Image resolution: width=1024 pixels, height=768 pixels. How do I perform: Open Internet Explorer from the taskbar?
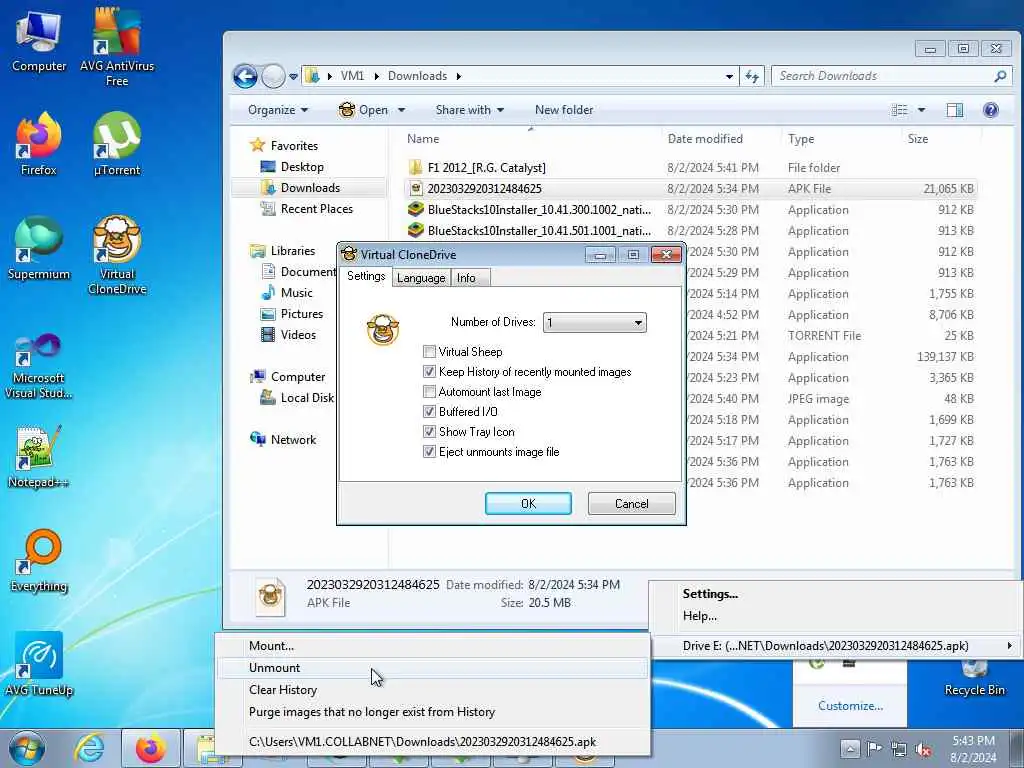point(89,749)
